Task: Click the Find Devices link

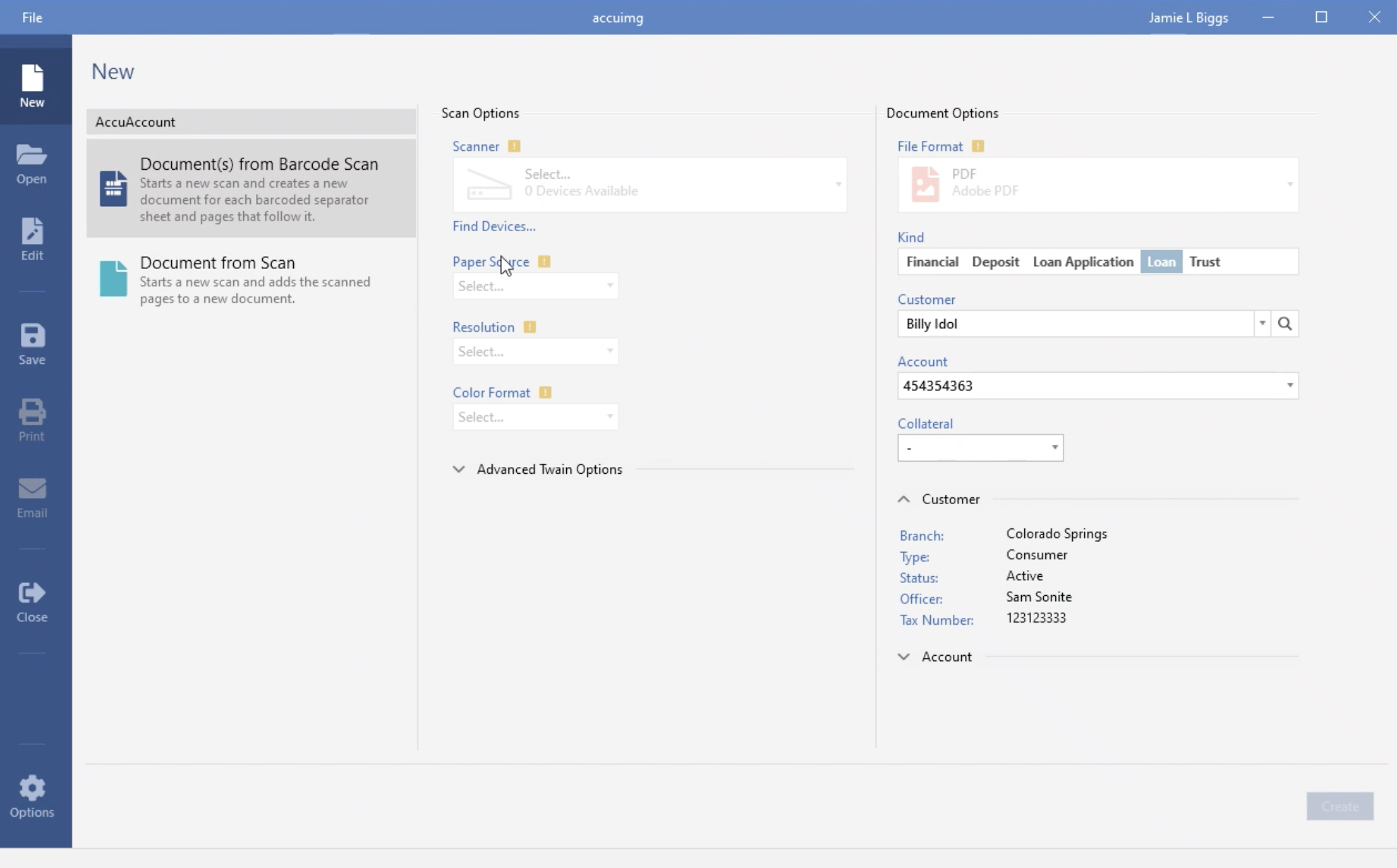Action: [x=494, y=226]
